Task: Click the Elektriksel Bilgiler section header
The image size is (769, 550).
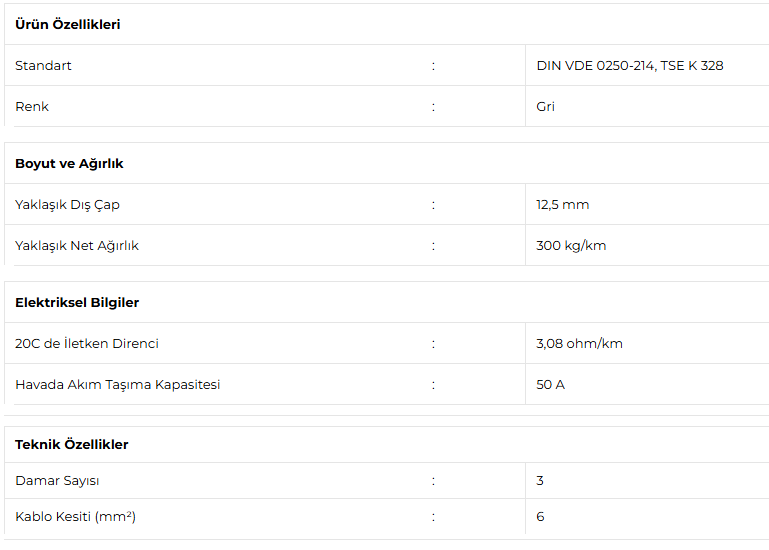Action: point(77,303)
